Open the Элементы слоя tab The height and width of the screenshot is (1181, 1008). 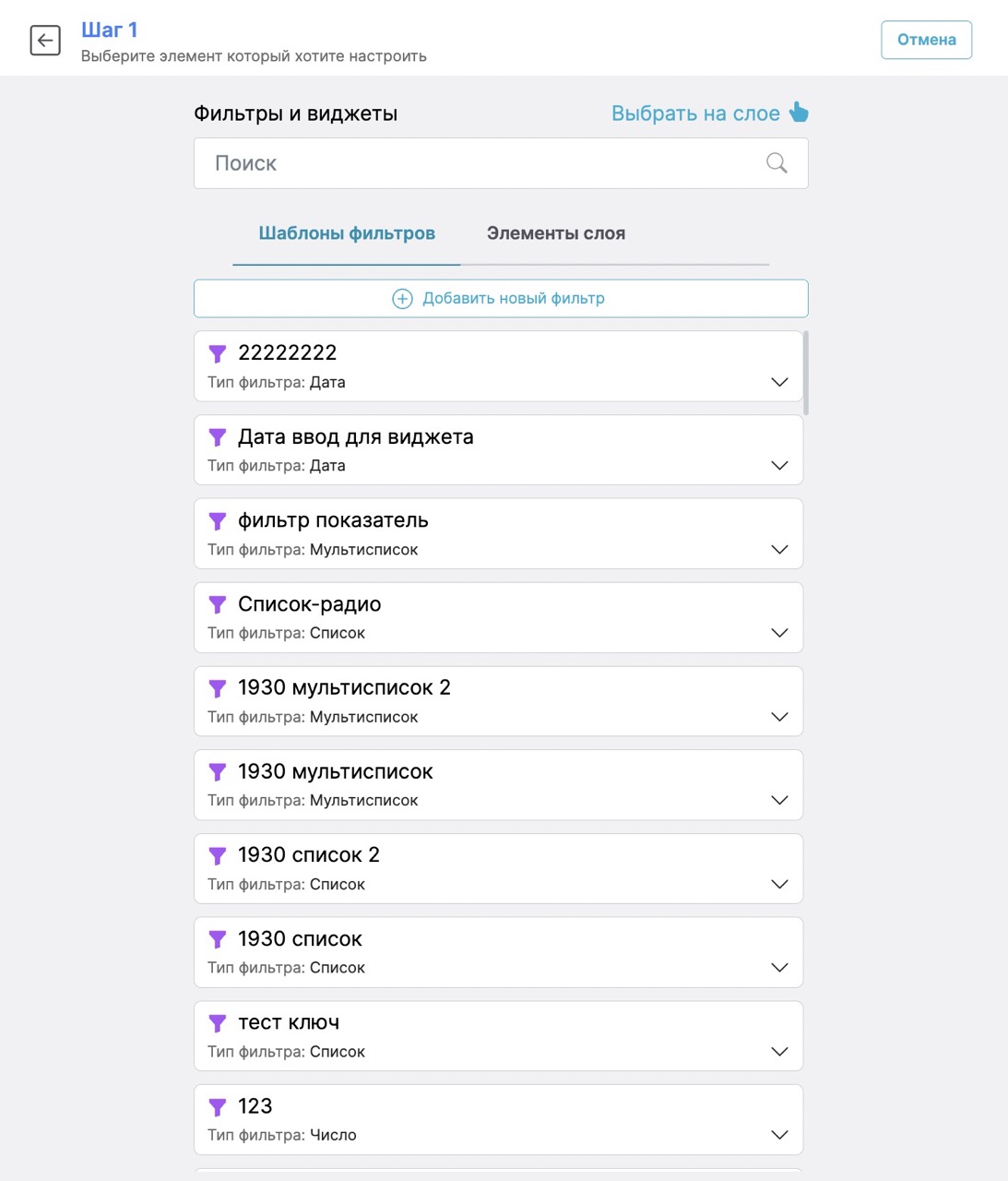click(556, 233)
